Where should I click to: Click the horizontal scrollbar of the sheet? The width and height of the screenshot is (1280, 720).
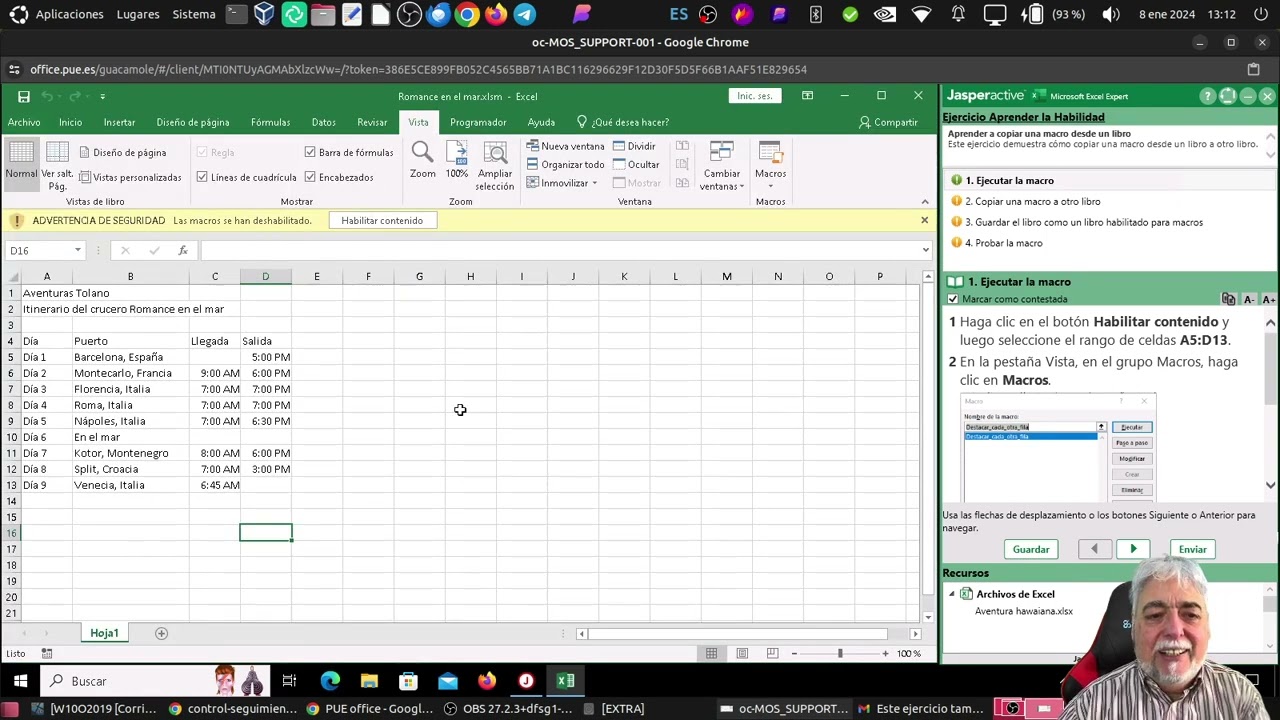[738, 633]
